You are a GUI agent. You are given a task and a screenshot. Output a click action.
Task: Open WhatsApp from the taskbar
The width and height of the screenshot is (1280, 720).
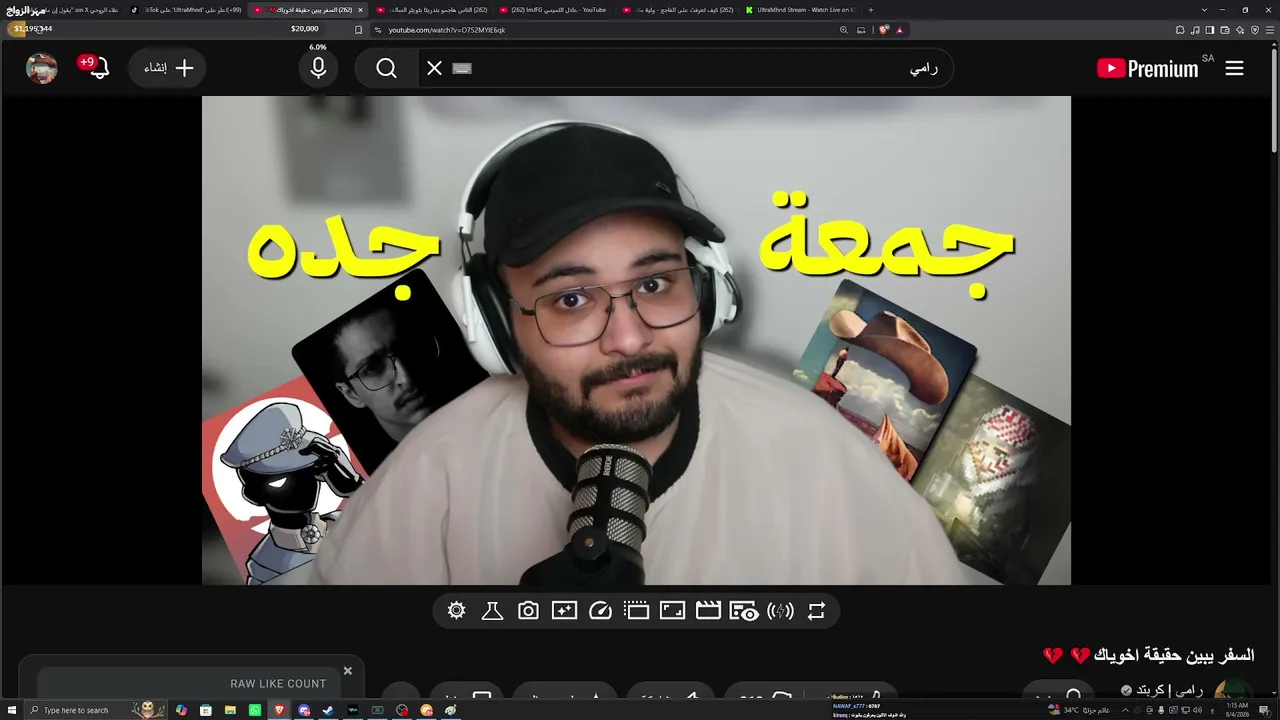tap(255, 710)
